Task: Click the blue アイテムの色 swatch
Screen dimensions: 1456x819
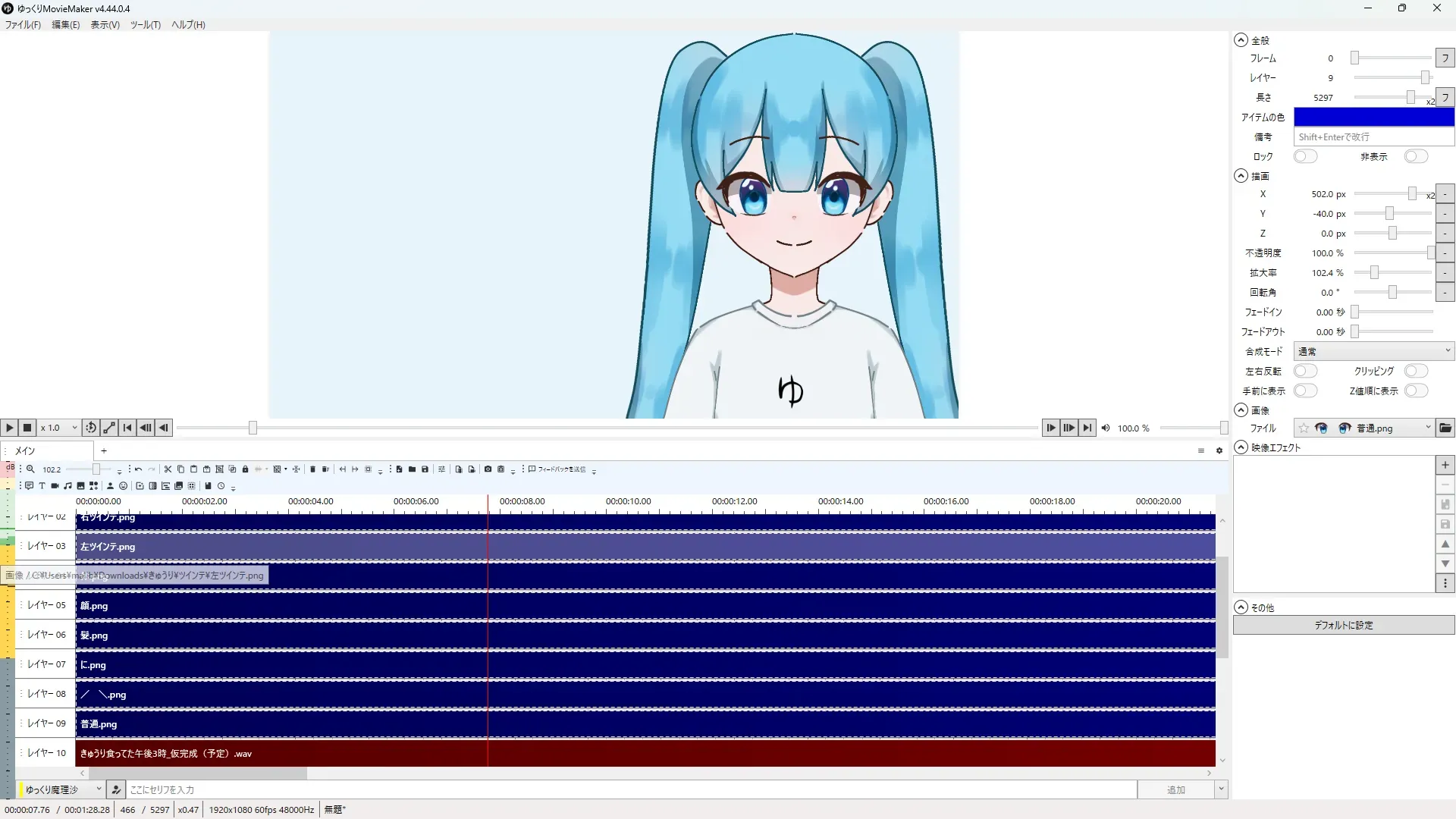Action: [1373, 118]
